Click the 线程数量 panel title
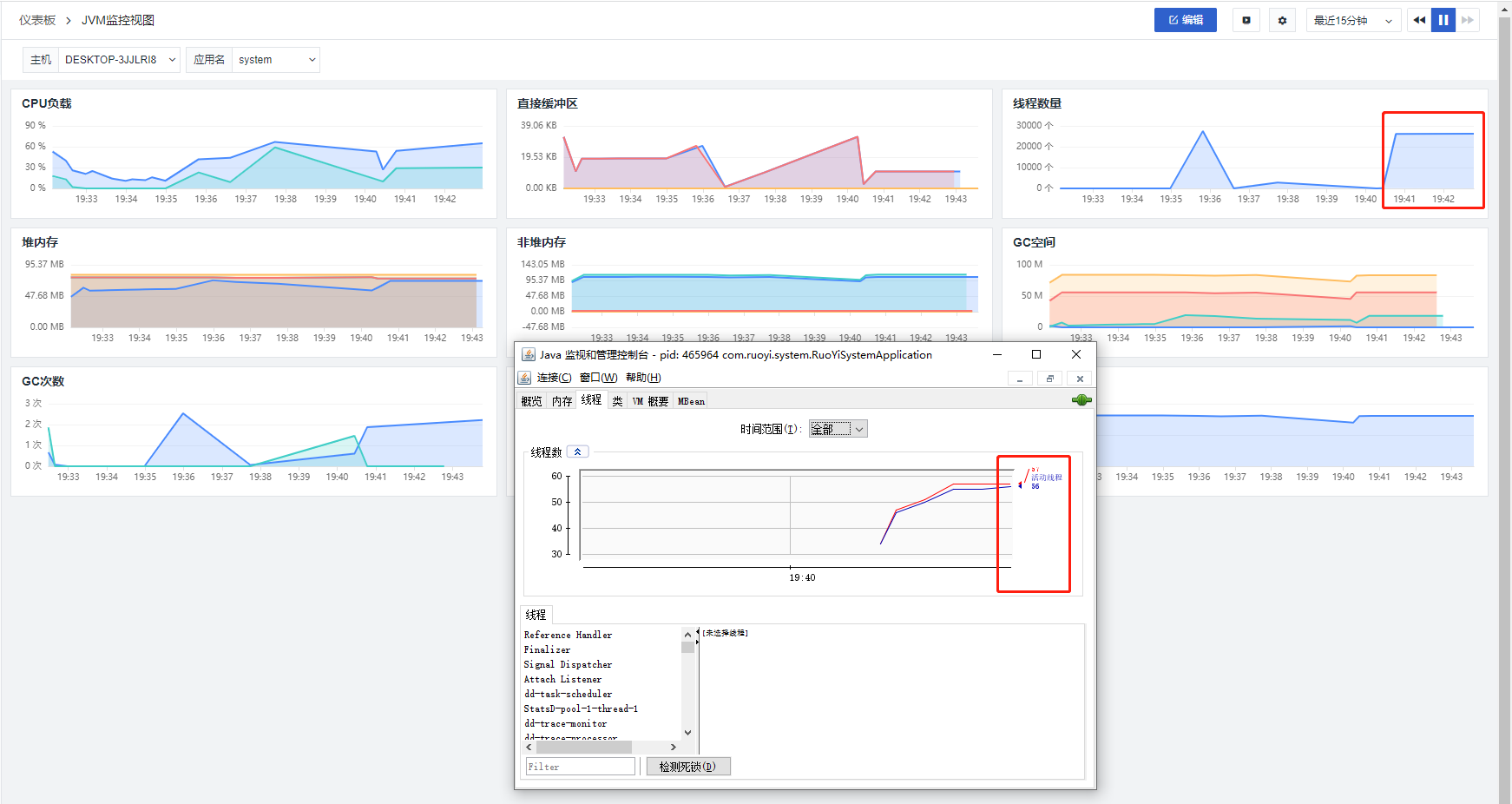This screenshot has width=1512, height=804. click(x=1037, y=103)
